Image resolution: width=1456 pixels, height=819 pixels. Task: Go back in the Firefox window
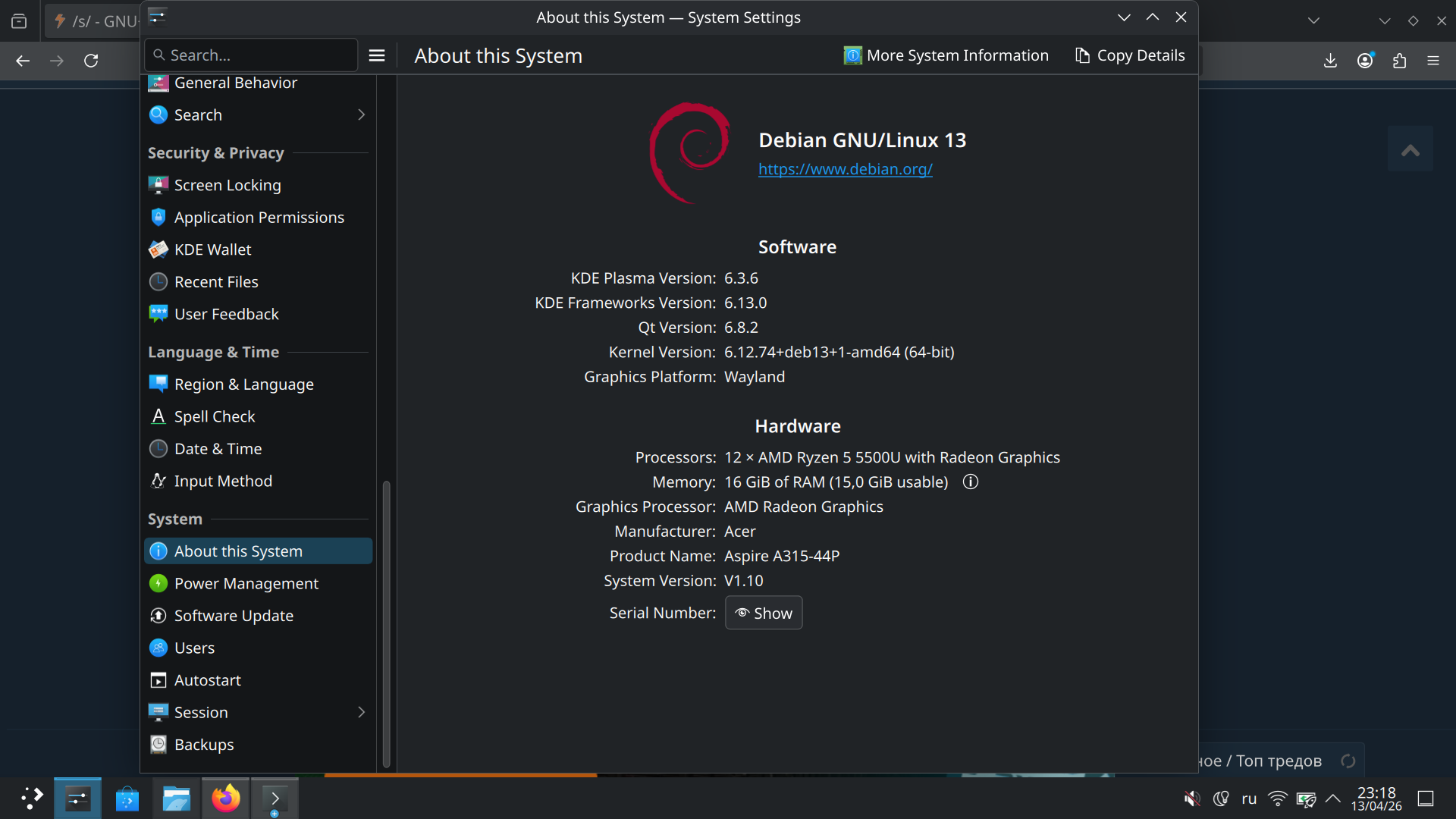coord(23,61)
